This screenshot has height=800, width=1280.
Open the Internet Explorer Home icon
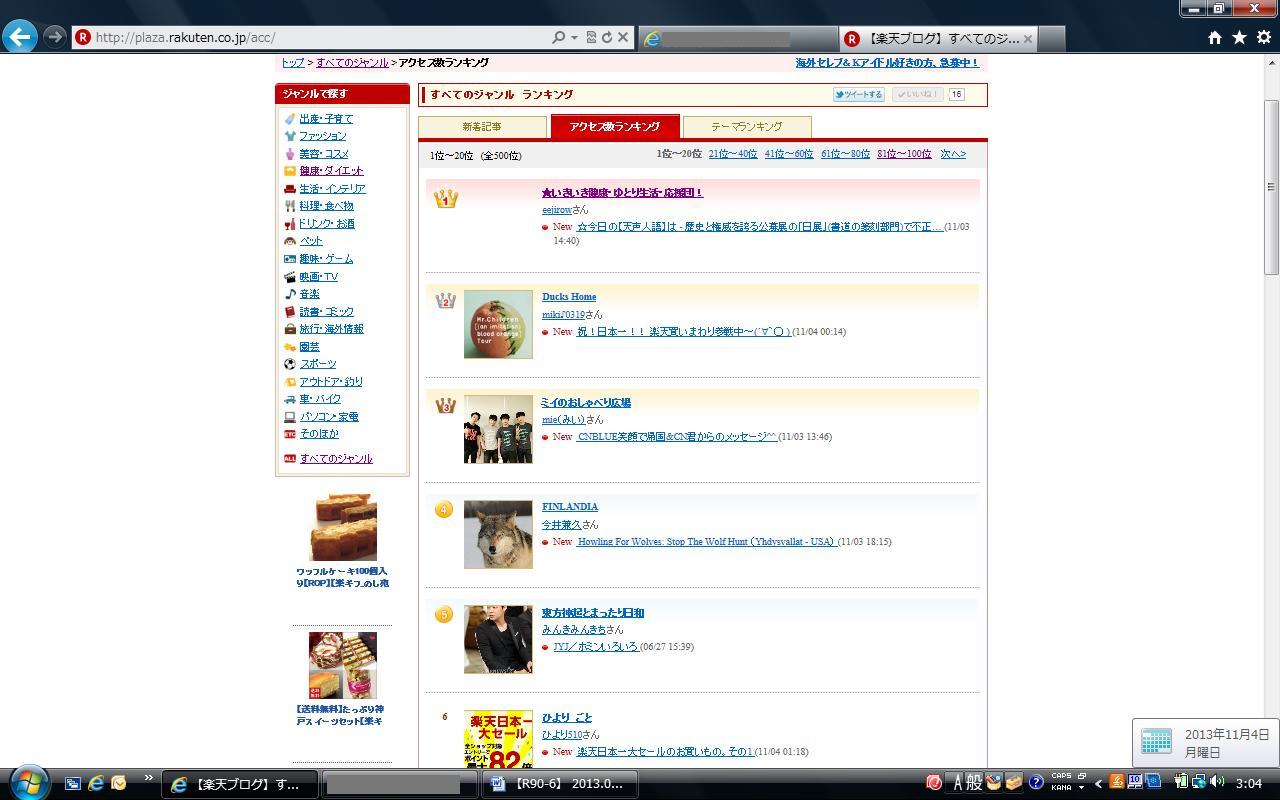pyautogui.click(x=1214, y=38)
